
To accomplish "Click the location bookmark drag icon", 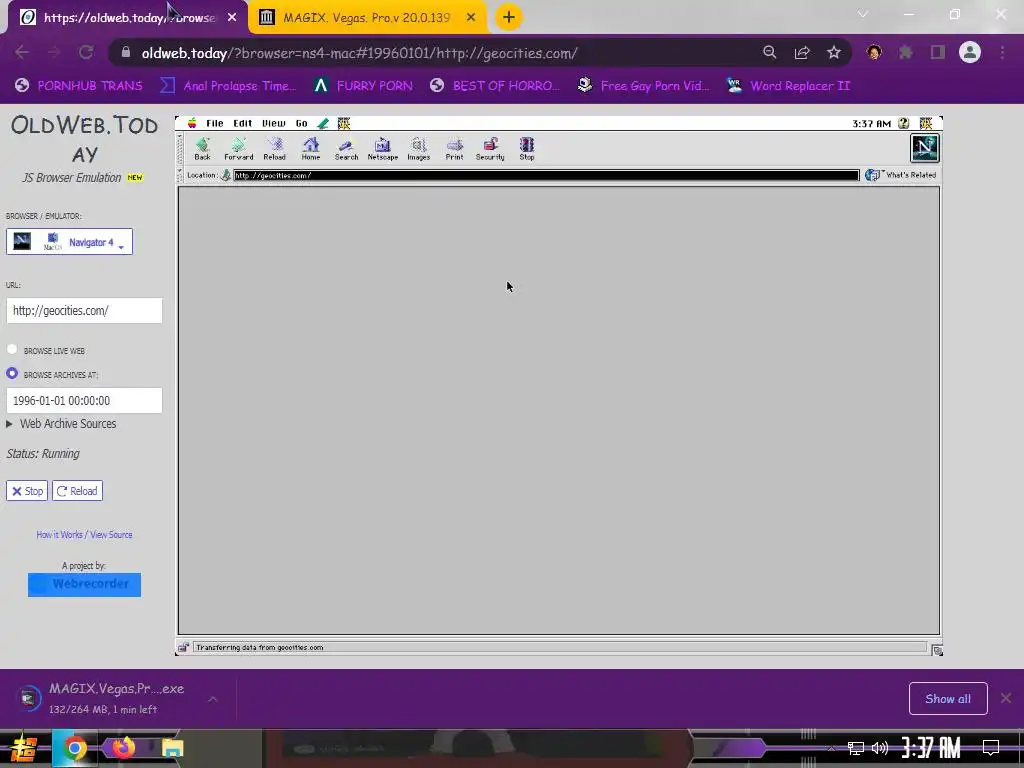I will coord(225,175).
